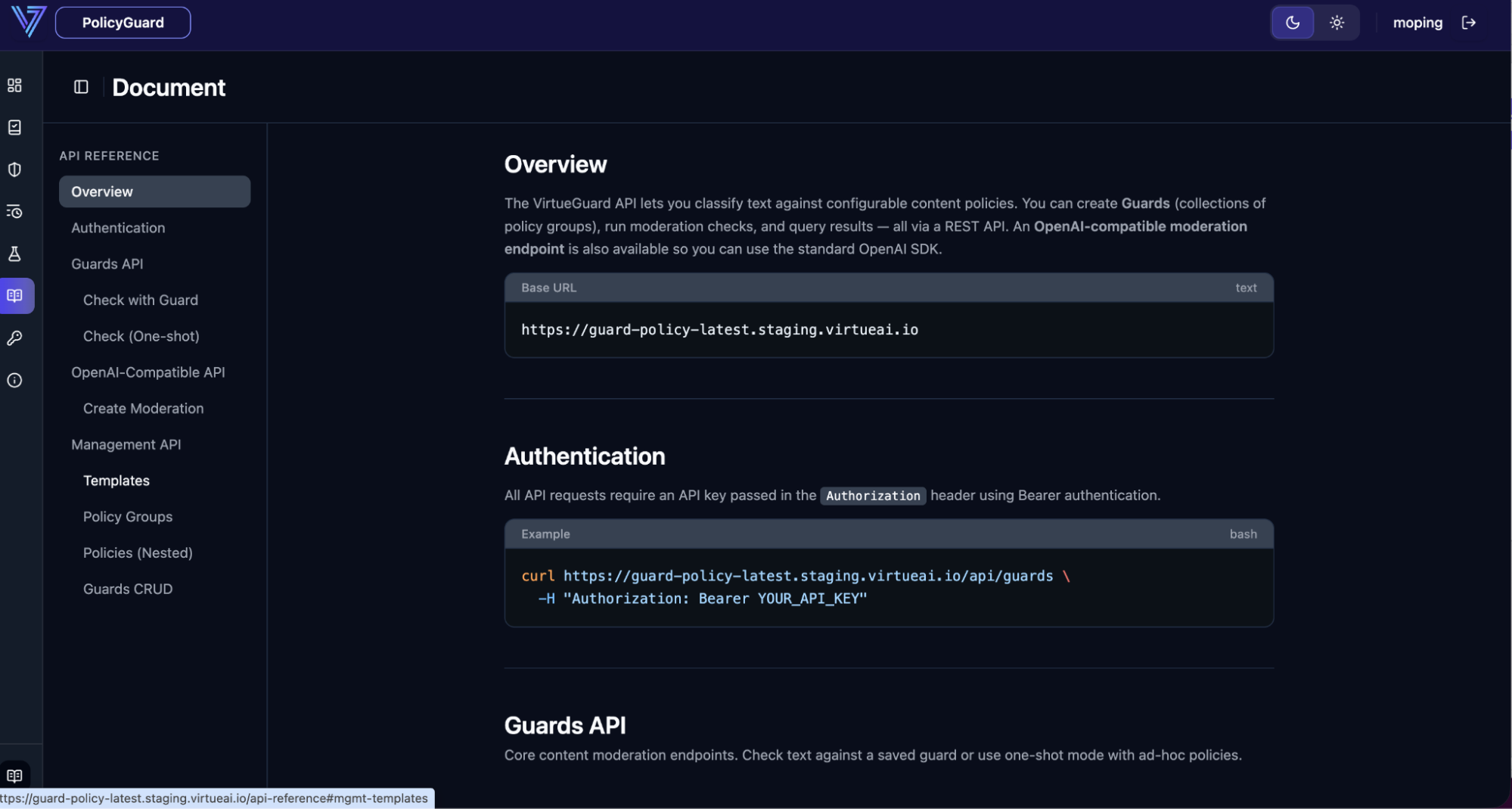The width and height of the screenshot is (1512, 809).
Task: Click the curl example code block
Action: click(889, 587)
